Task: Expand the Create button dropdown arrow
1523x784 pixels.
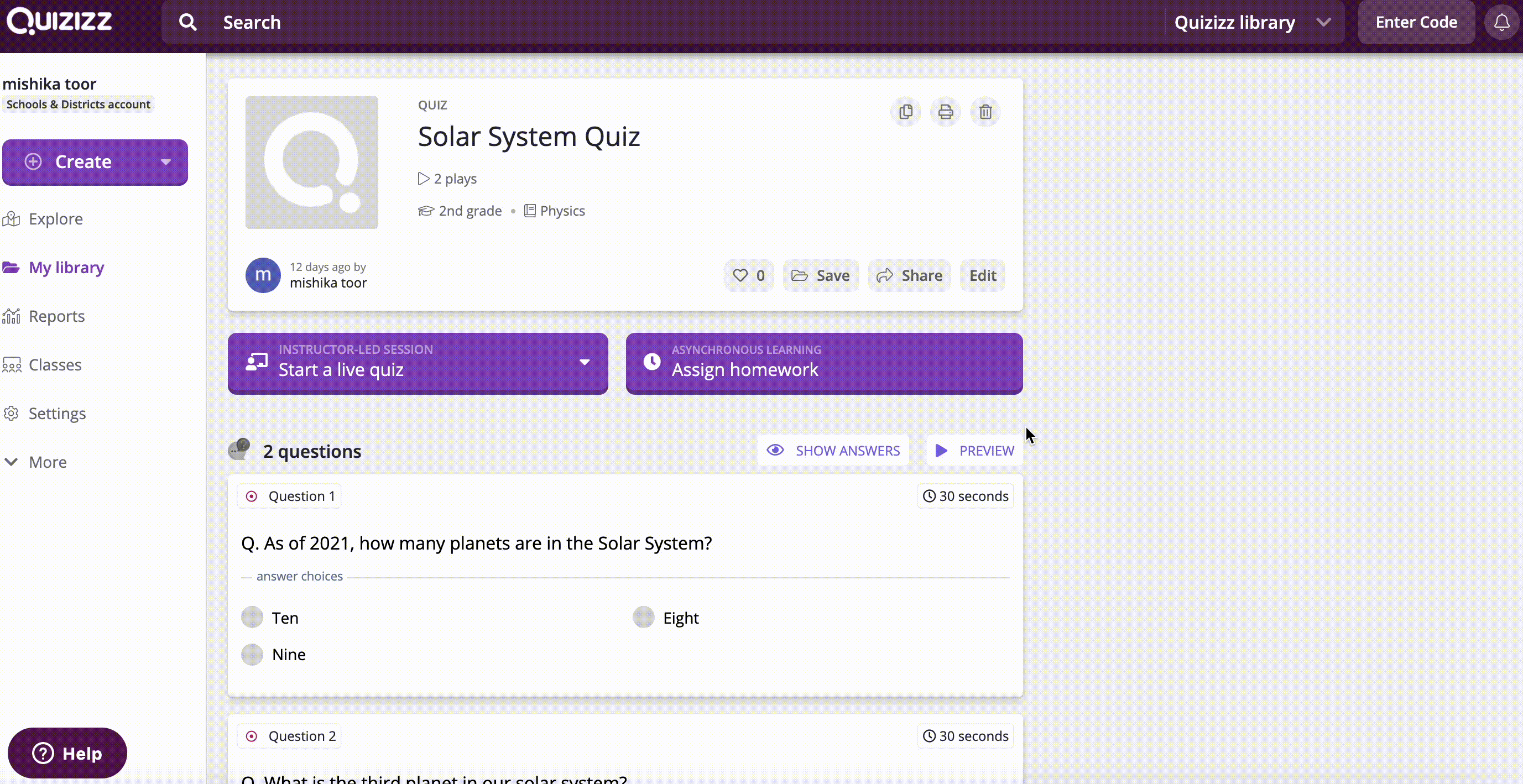Action: click(166, 161)
